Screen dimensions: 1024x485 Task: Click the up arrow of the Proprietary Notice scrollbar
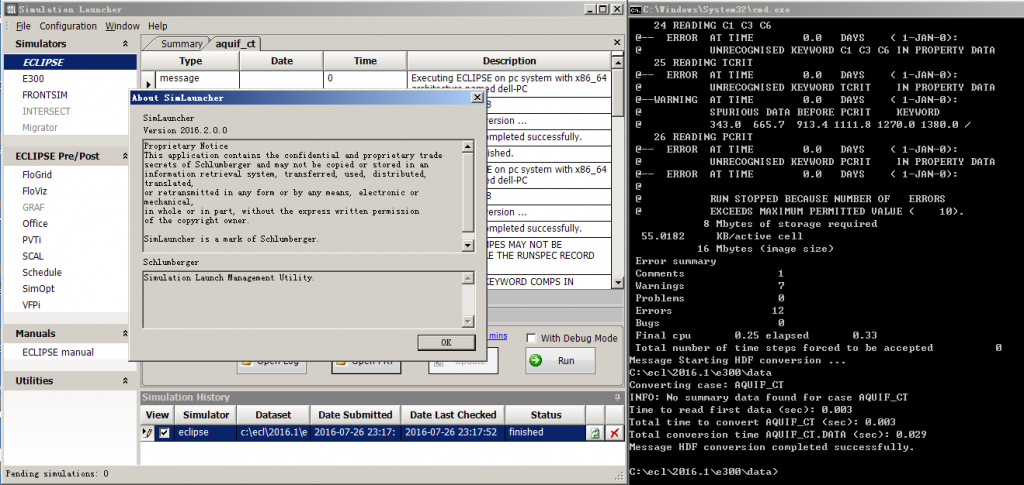click(x=468, y=147)
